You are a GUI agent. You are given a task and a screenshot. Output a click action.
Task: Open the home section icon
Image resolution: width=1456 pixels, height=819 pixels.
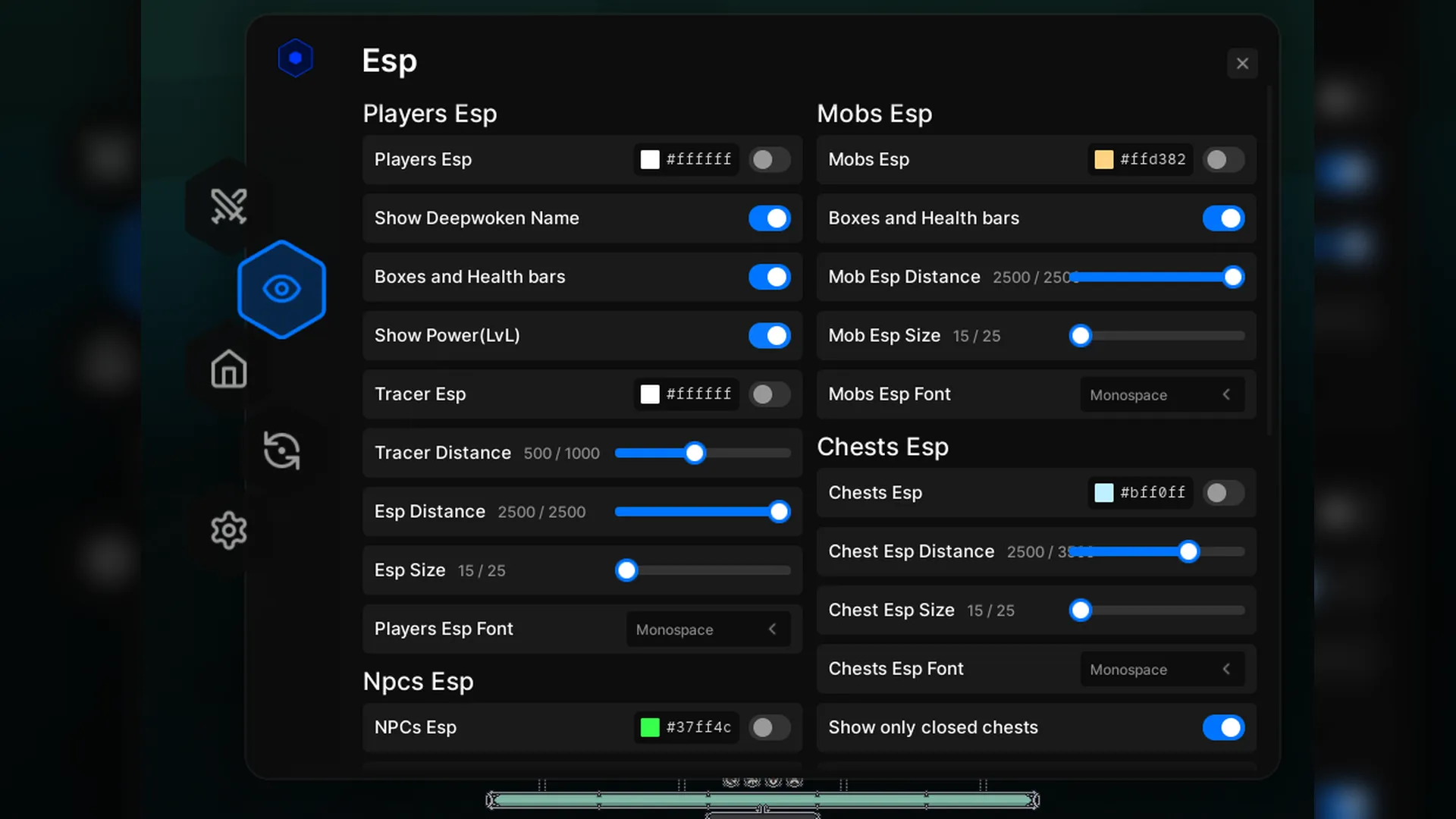(228, 369)
